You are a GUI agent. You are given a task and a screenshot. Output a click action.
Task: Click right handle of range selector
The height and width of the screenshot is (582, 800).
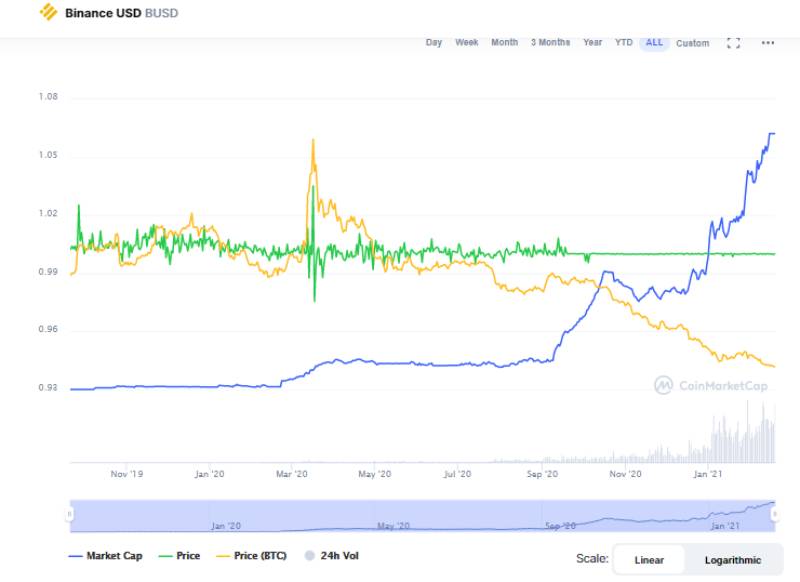[776, 514]
